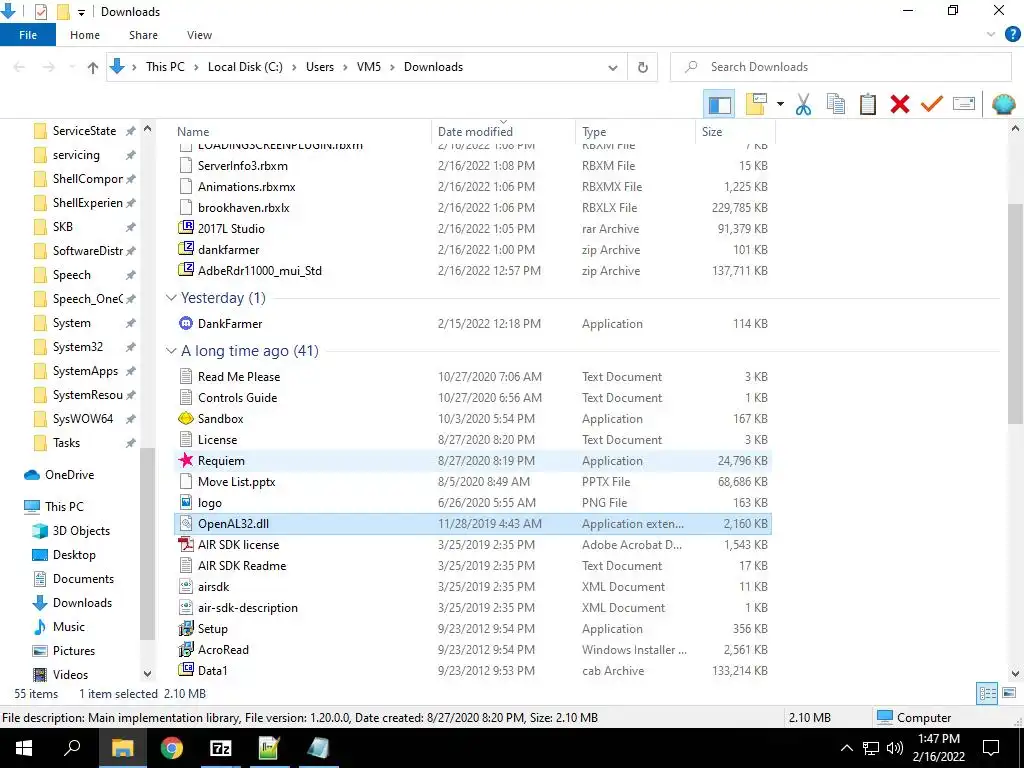This screenshot has height=768, width=1024.
Task: Select the 'Move List.pptx' file
Action: (473, 481)
